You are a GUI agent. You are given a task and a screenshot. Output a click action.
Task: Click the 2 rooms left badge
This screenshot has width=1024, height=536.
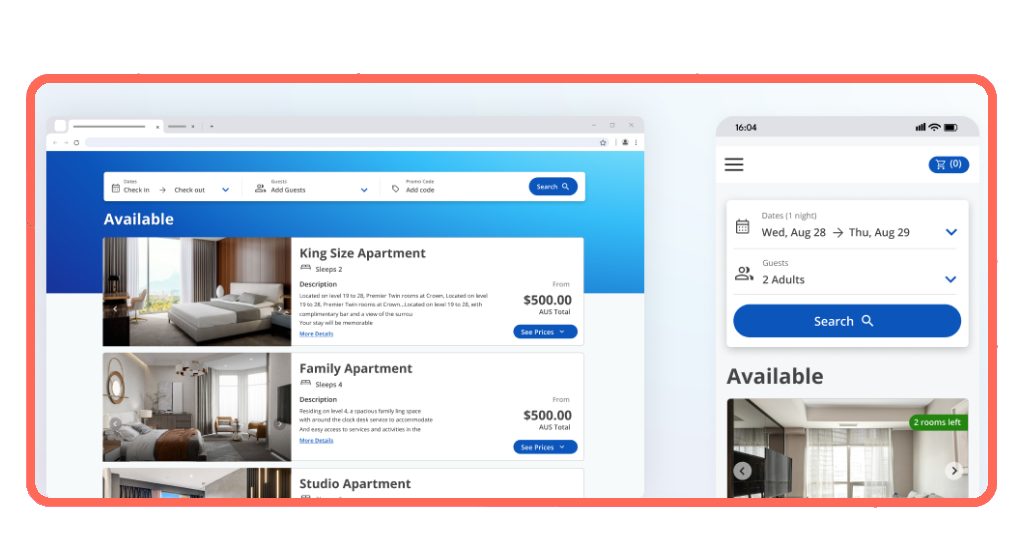pos(938,422)
